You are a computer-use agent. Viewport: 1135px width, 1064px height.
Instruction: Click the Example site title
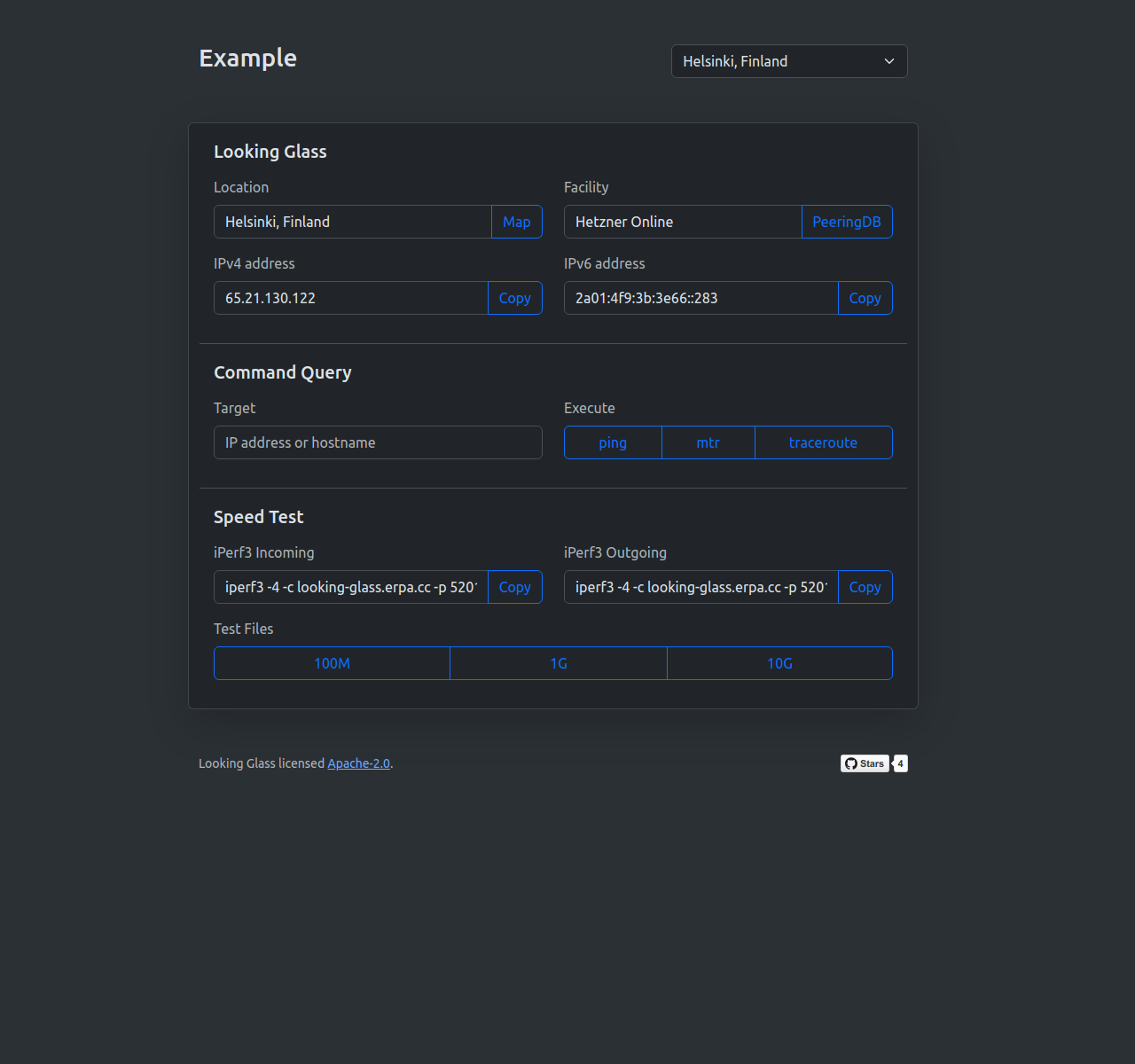(248, 59)
